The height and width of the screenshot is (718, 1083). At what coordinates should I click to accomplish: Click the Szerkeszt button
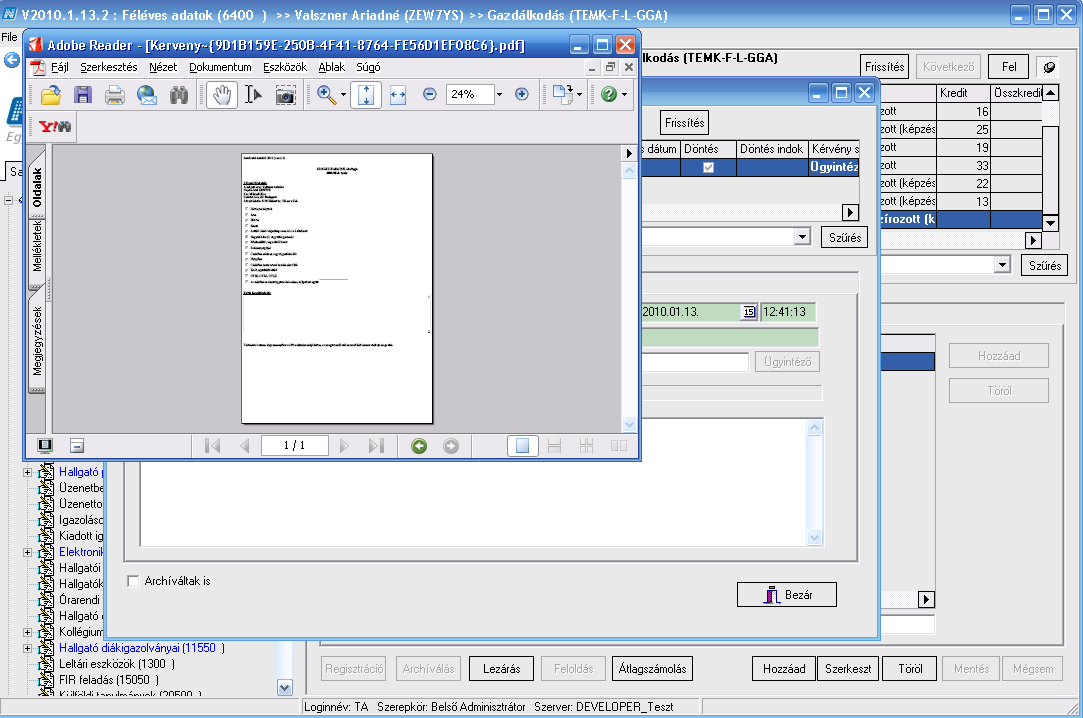(x=848, y=669)
